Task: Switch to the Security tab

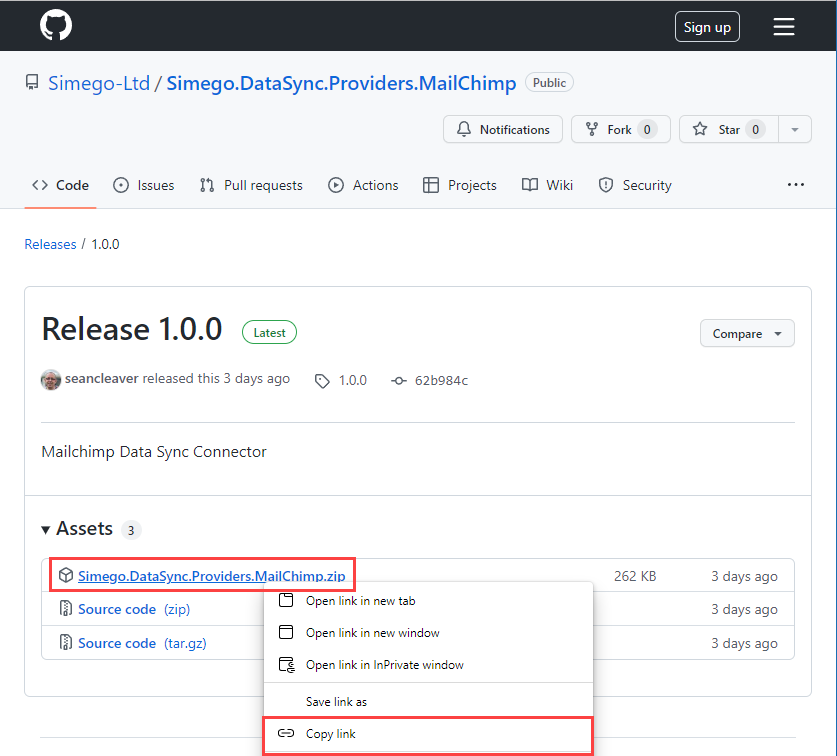Action: point(635,185)
